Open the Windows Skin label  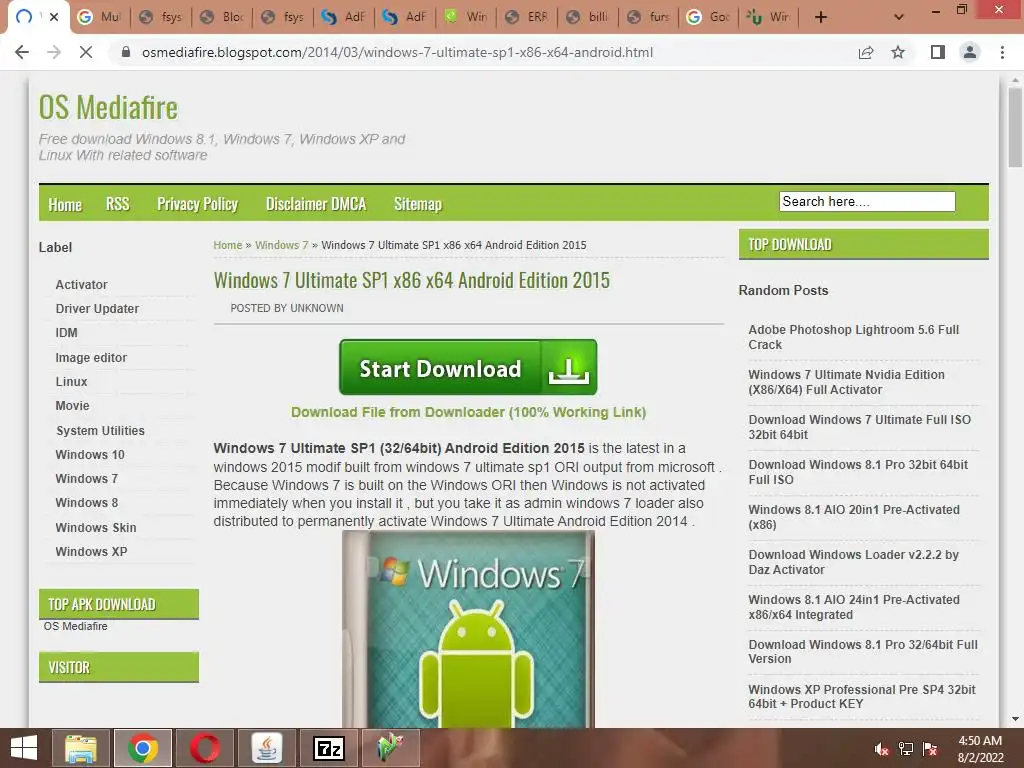tap(95, 527)
